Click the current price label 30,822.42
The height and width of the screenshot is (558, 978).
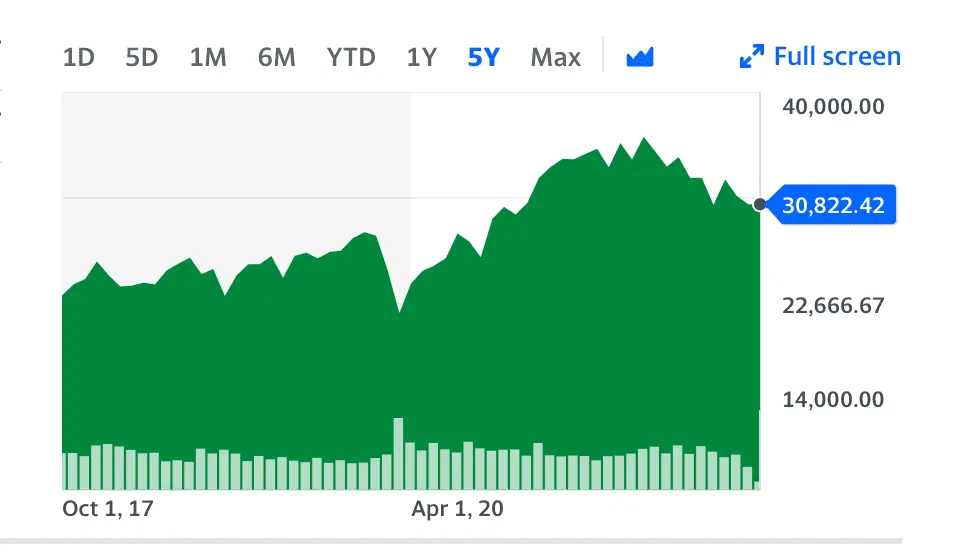click(834, 206)
